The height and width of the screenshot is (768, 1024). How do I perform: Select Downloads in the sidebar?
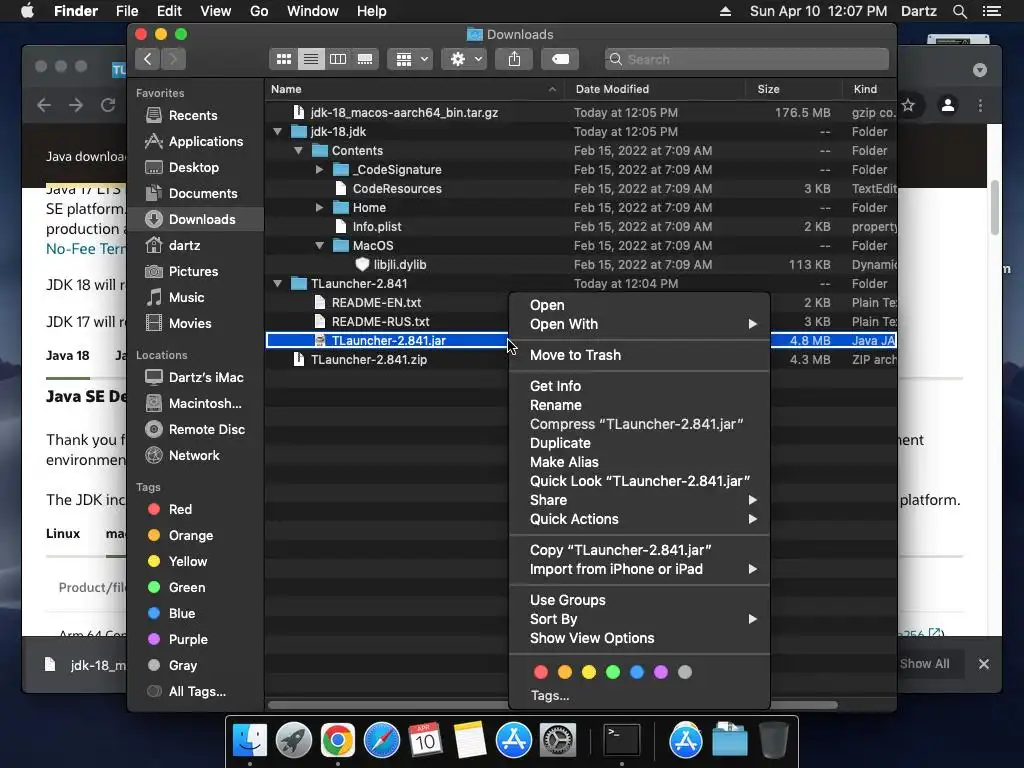pos(196,219)
